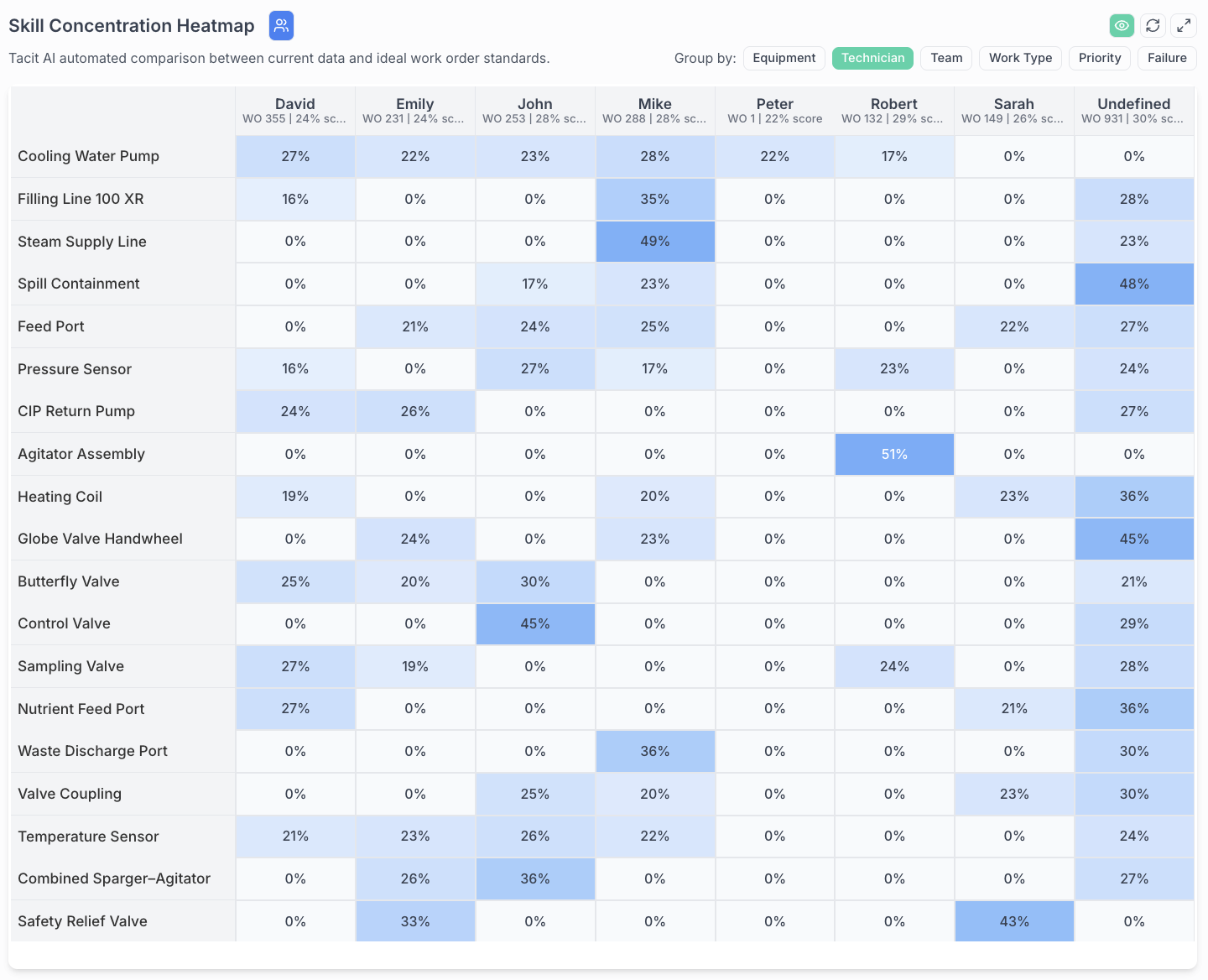The image size is (1208, 980).
Task: Select the Cooling Water Pump row label
Action: (88, 156)
